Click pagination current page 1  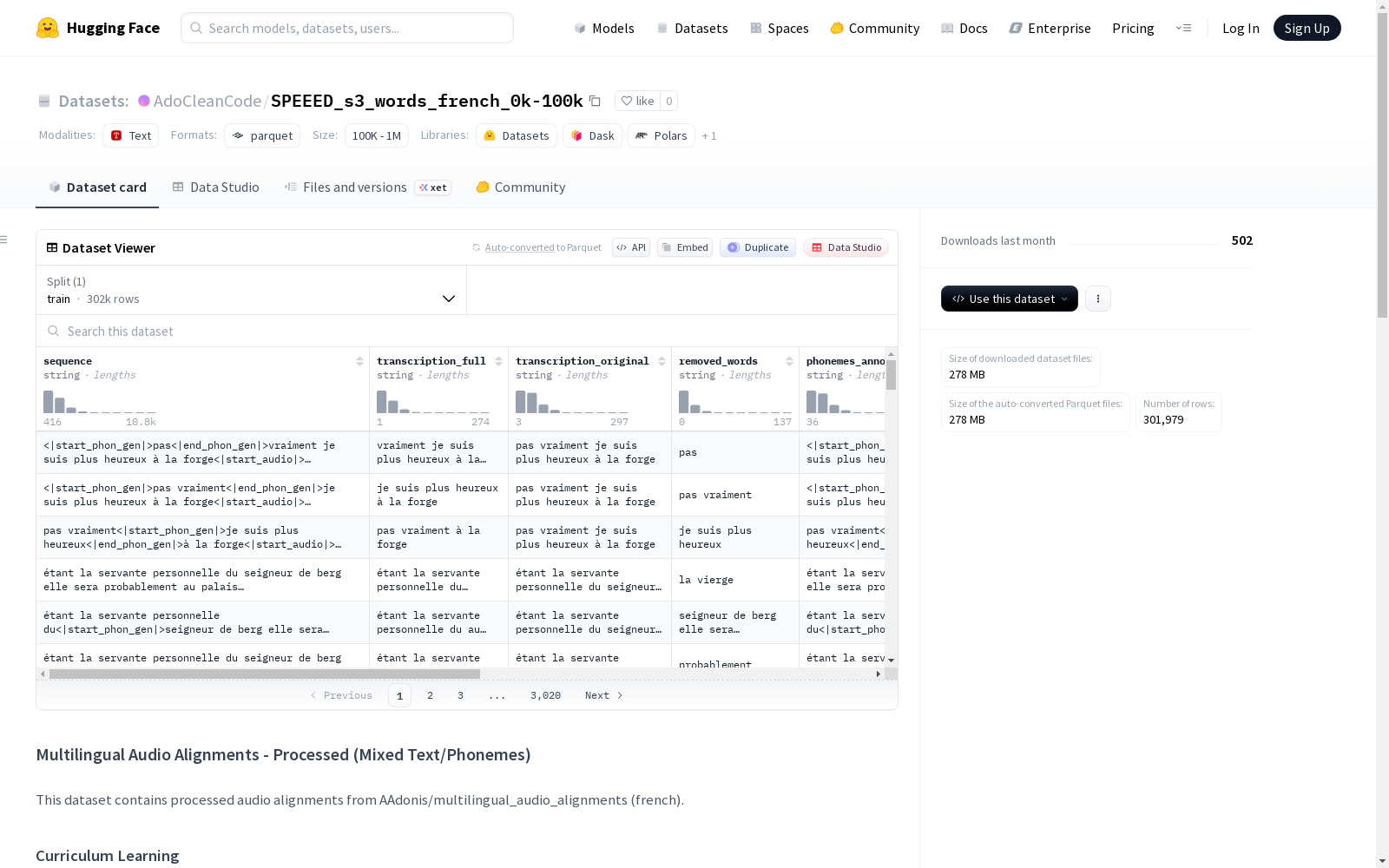point(399,695)
